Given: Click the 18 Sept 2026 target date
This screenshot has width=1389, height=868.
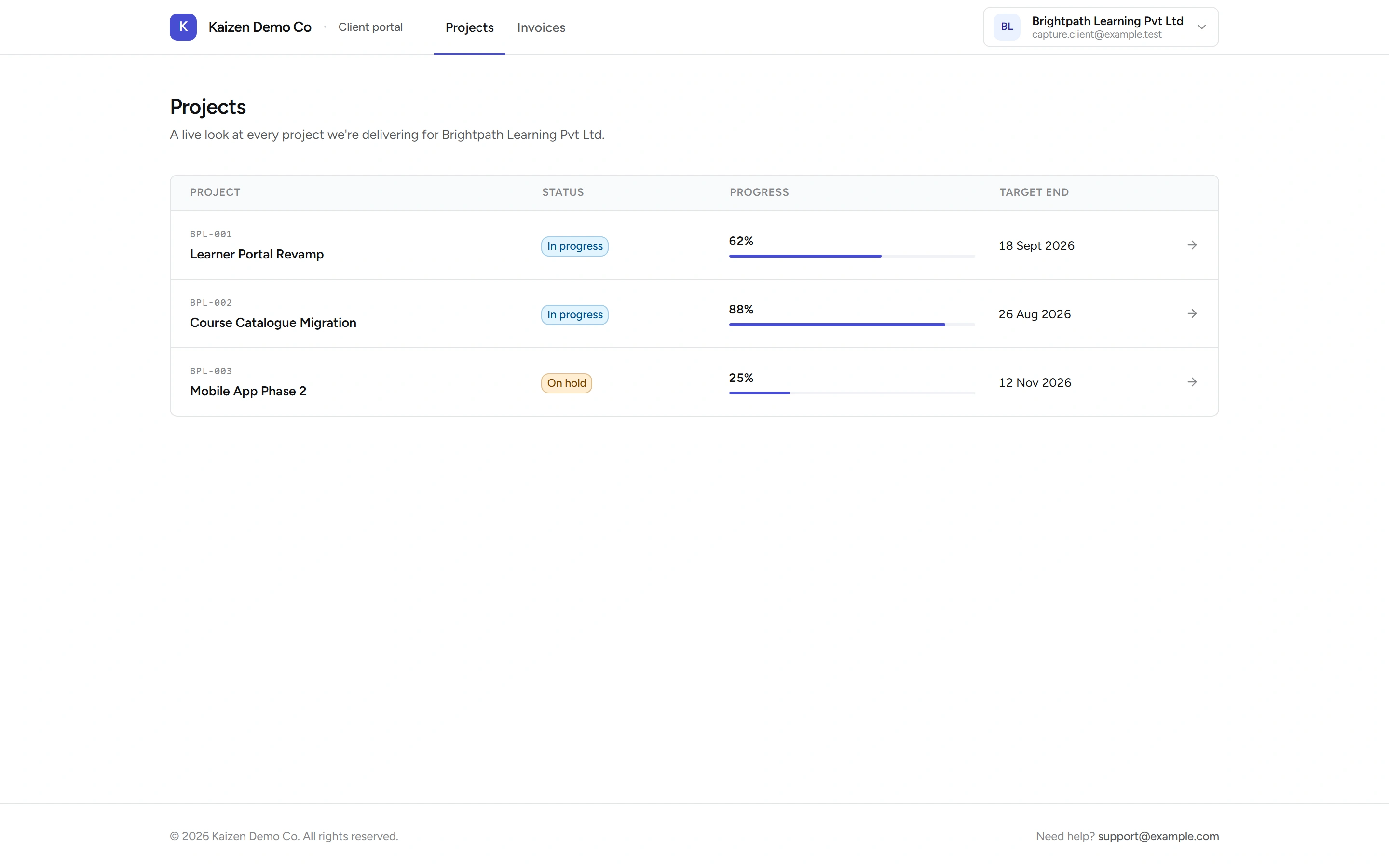Looking at the screenshot, I should [x=1036, y=246].
